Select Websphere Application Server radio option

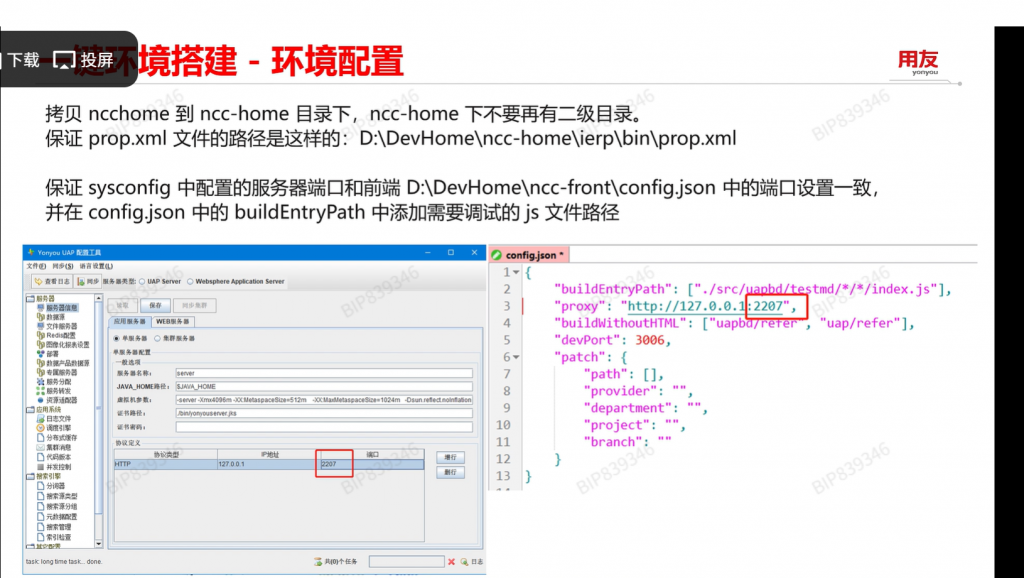click(x=190, y=282)
